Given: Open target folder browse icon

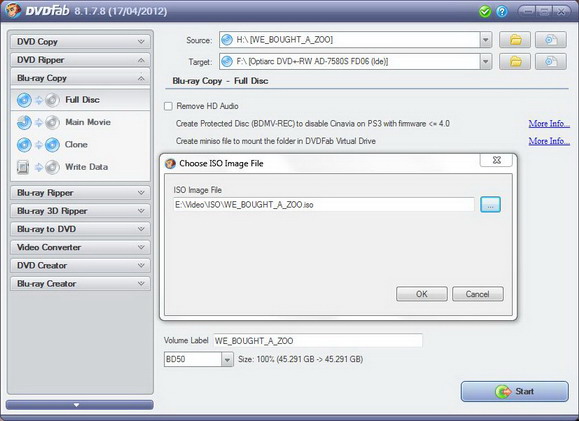Looking at the screenshot, I should point(515,62).
